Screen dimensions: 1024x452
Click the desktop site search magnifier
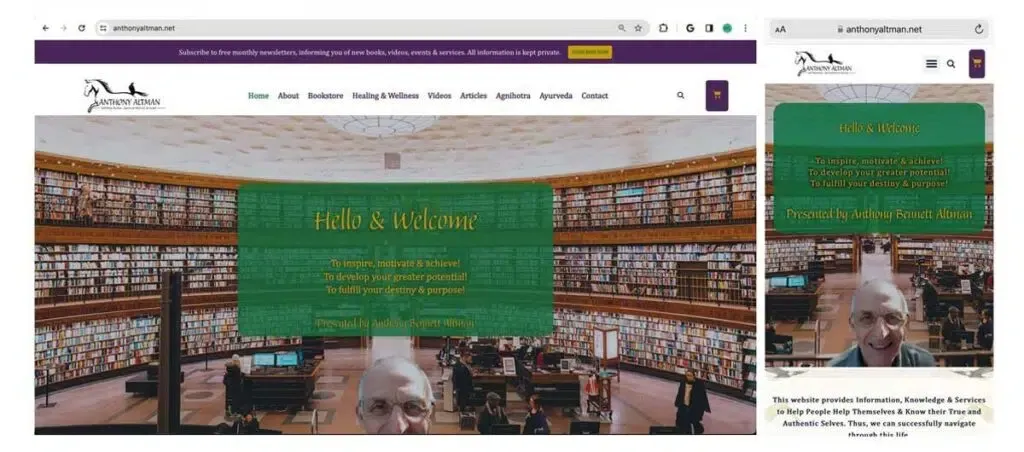pos(680,95)
